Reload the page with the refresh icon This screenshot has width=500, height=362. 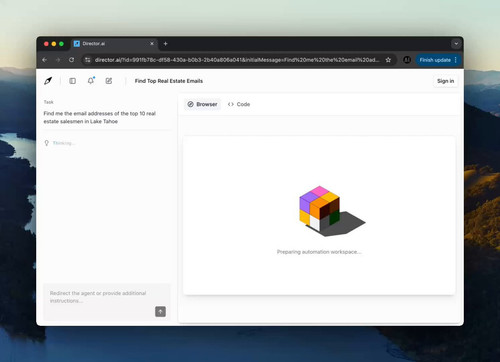(71, 60)
